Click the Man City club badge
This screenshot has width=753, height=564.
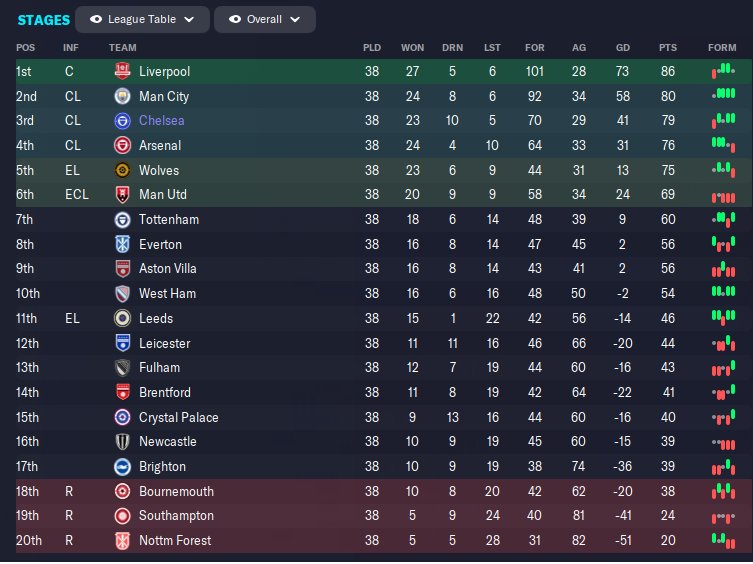pyautogui.click(x=123, y=97)
